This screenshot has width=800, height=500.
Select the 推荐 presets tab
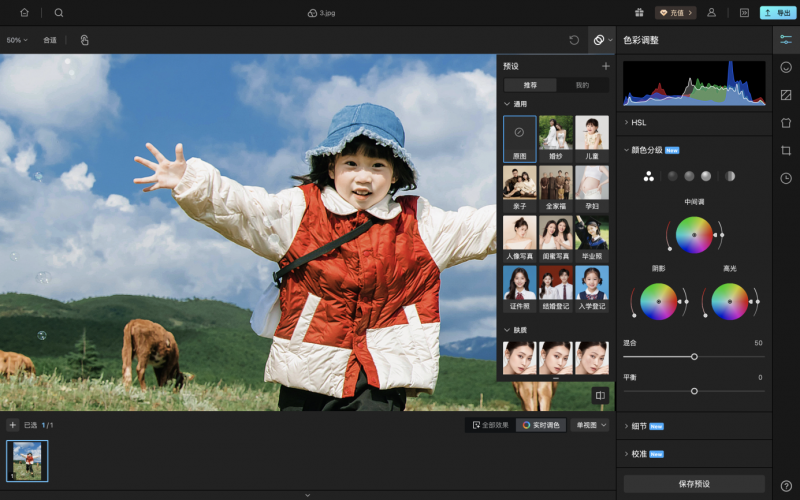(x=530, y=85)
